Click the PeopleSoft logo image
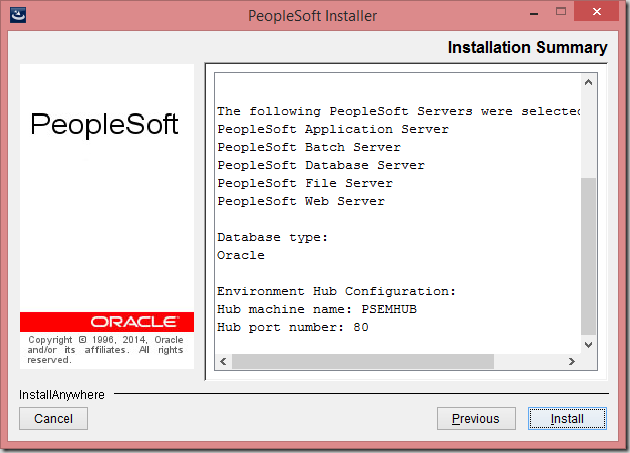This screenshot has width=630, height=453. (x=104, y=124)
